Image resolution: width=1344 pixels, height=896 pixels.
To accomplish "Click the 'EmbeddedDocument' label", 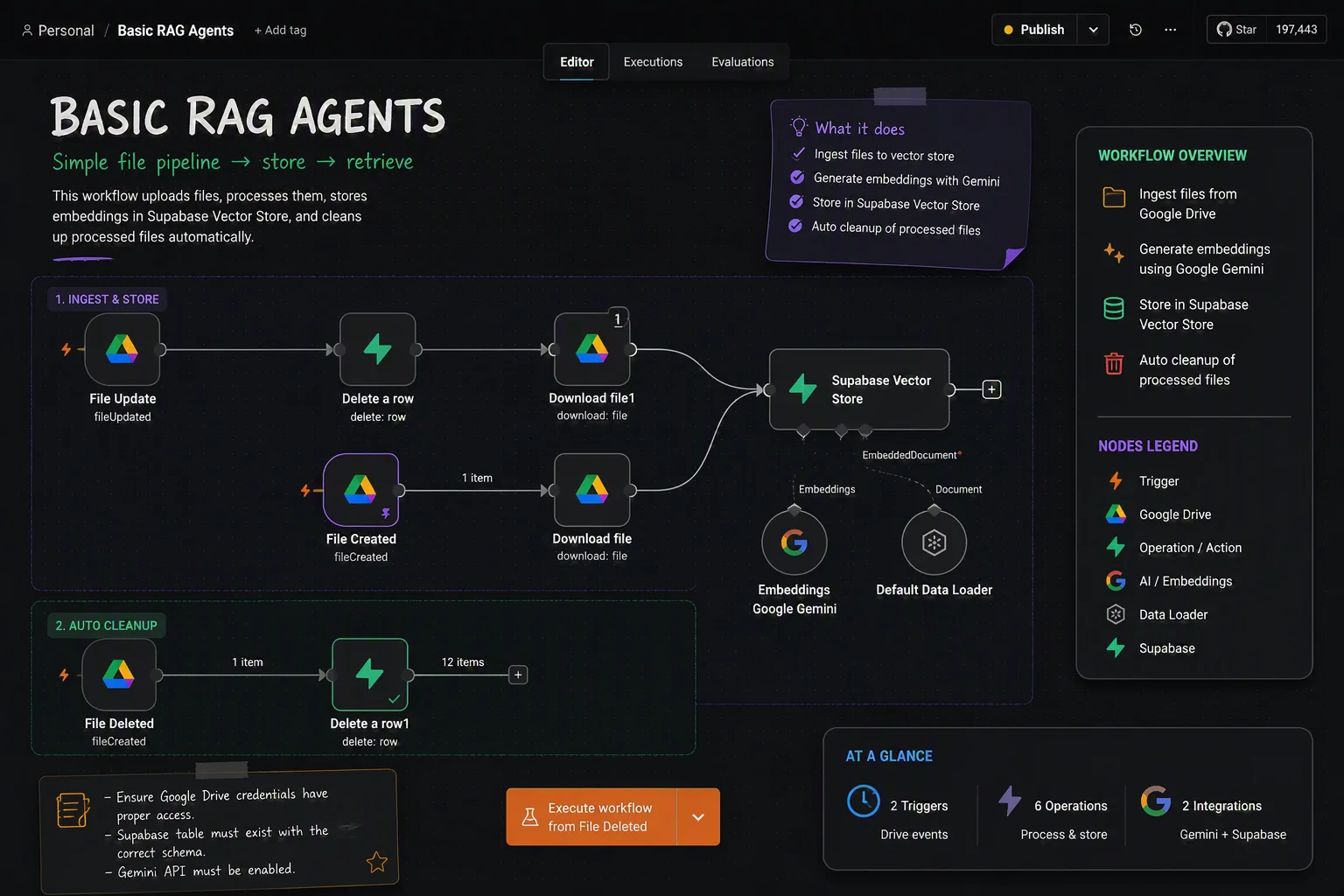I will [x=912, y=455].
